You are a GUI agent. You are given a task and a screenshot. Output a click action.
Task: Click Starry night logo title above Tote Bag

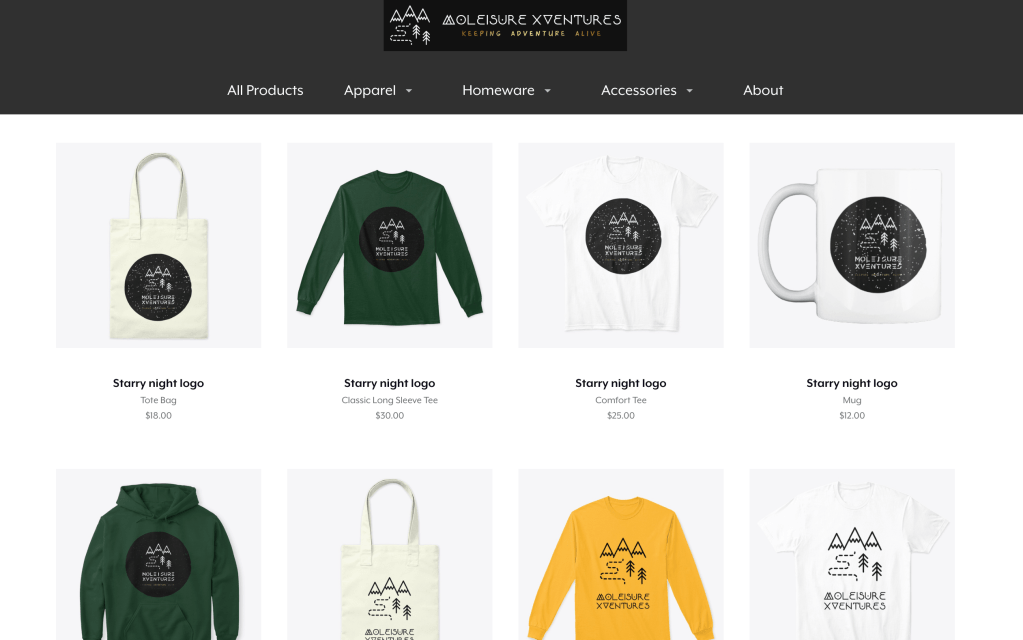click(x=159, y=383)
